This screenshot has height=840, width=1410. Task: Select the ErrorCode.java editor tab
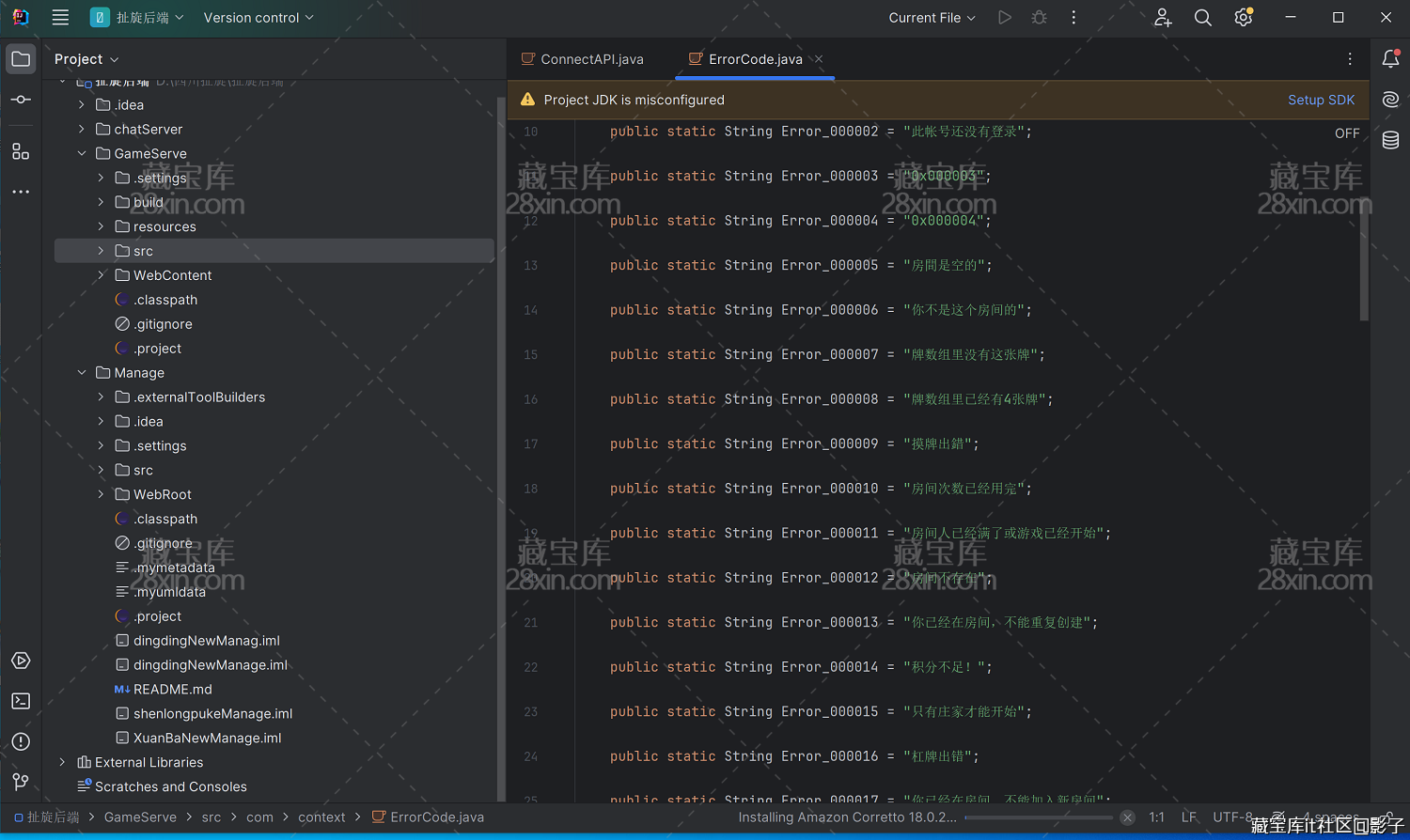click(757, 59)
